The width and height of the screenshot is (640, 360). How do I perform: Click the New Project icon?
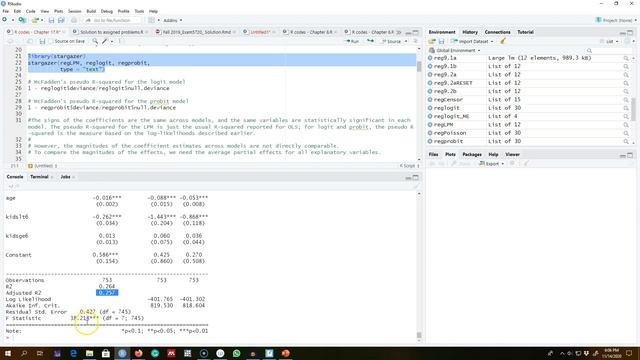click(22, 20)
